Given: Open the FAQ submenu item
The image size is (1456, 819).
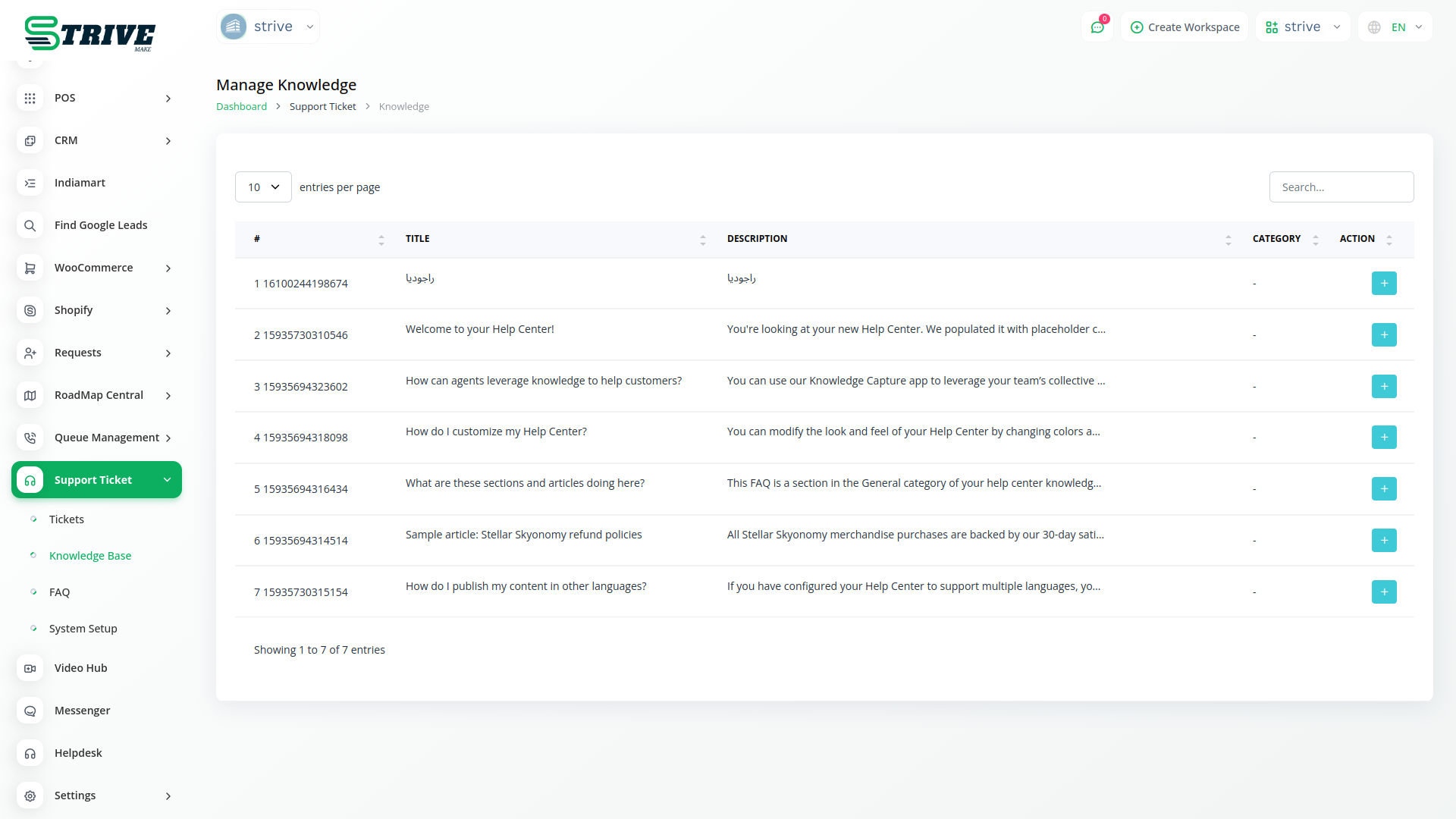Looking at the screenshot, I should click(x=59, y=592).
